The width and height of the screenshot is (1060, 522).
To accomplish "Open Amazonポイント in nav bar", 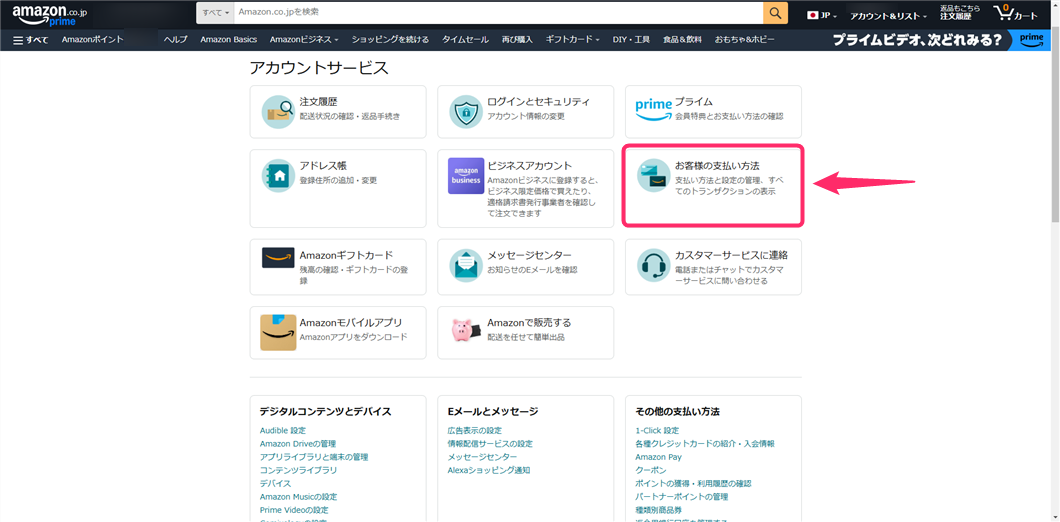I will coord(93,40).
